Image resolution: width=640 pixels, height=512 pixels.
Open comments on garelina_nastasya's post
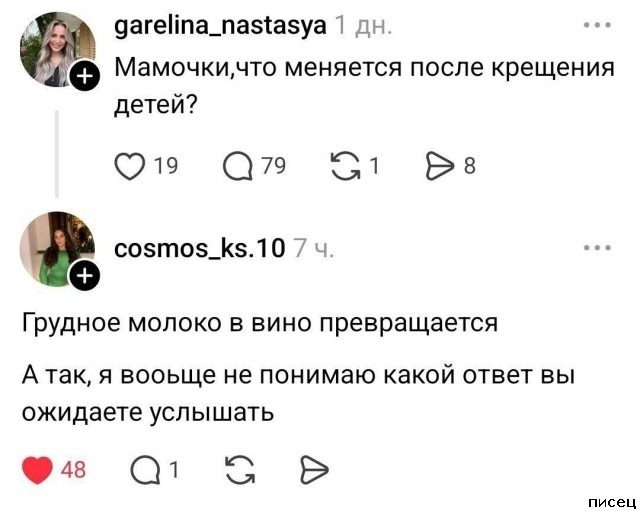(x=237, y=167)
